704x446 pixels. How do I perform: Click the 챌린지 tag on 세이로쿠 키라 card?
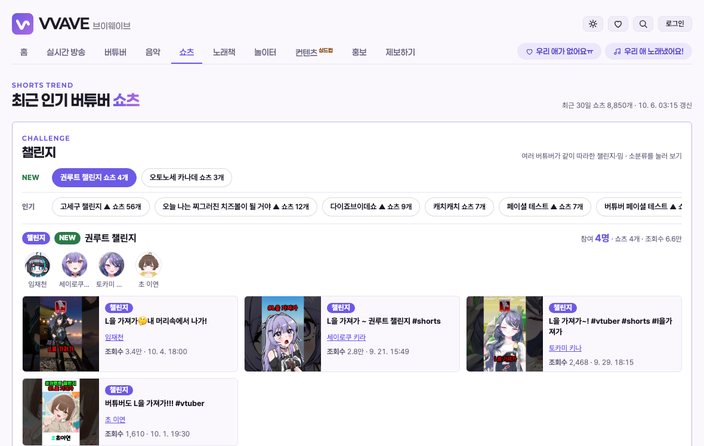(x=341, y=308)
